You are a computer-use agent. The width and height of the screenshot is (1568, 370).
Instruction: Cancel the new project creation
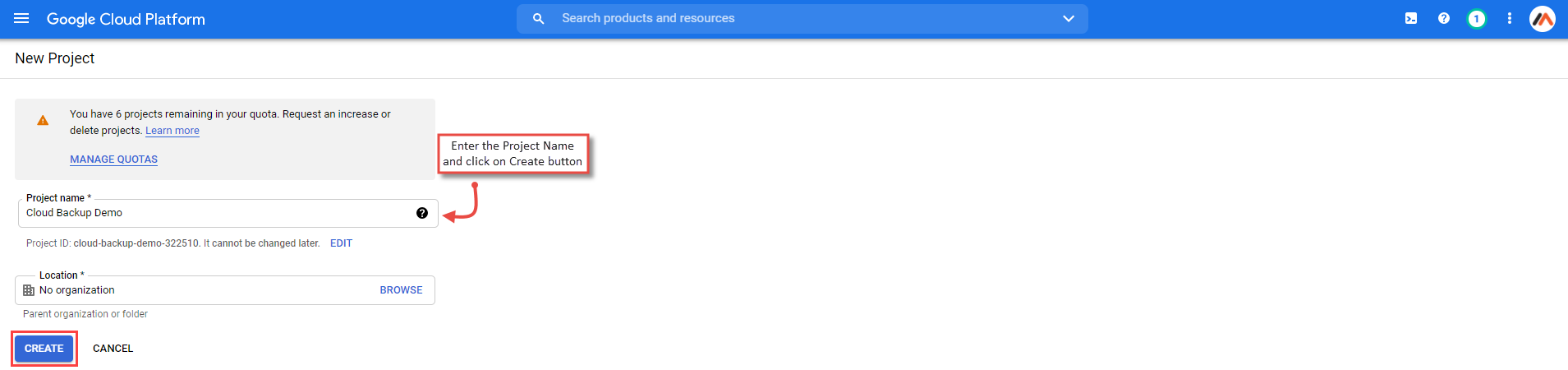pyautogui.click(x=113, y=349)
